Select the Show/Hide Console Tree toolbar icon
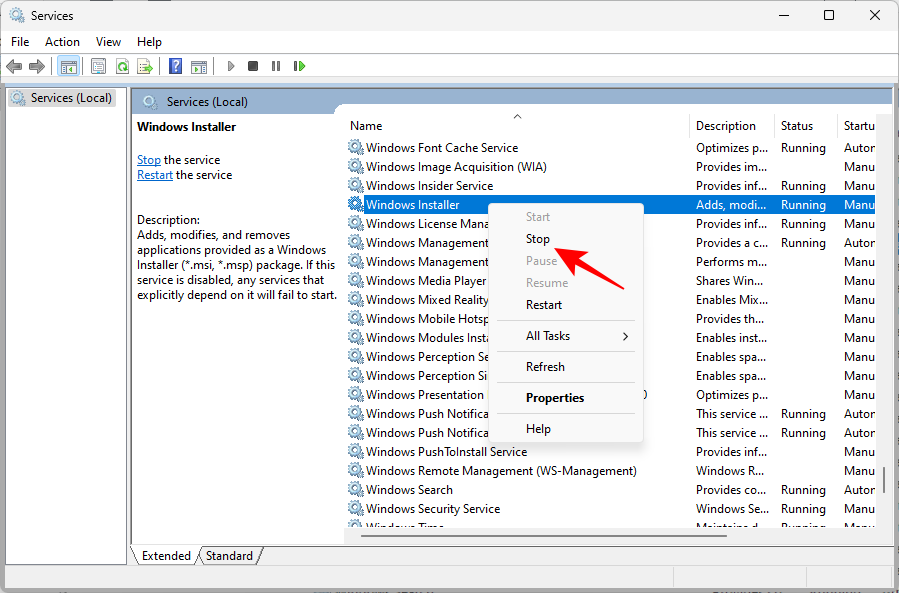The image size is (899, 593). pos(68,66)
